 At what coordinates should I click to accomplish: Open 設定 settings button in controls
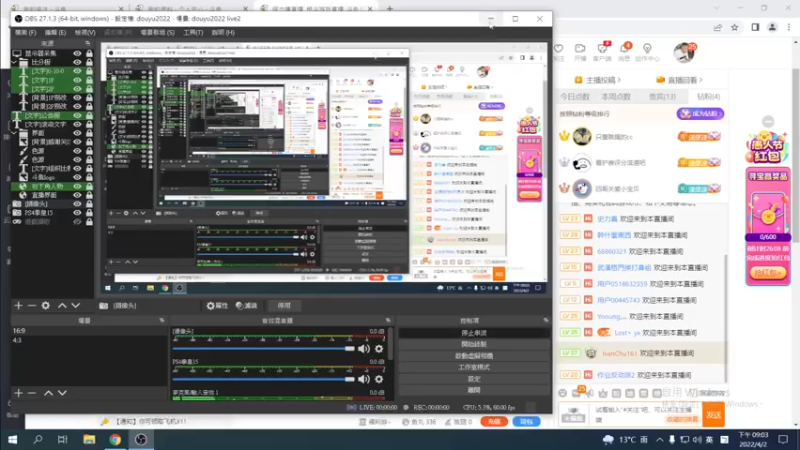474,379
